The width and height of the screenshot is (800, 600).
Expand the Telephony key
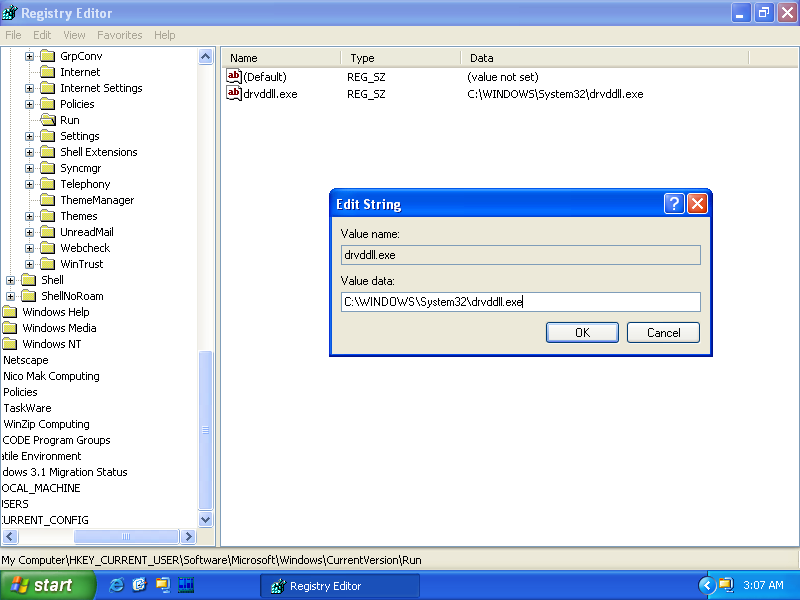[x=30, y=184]
